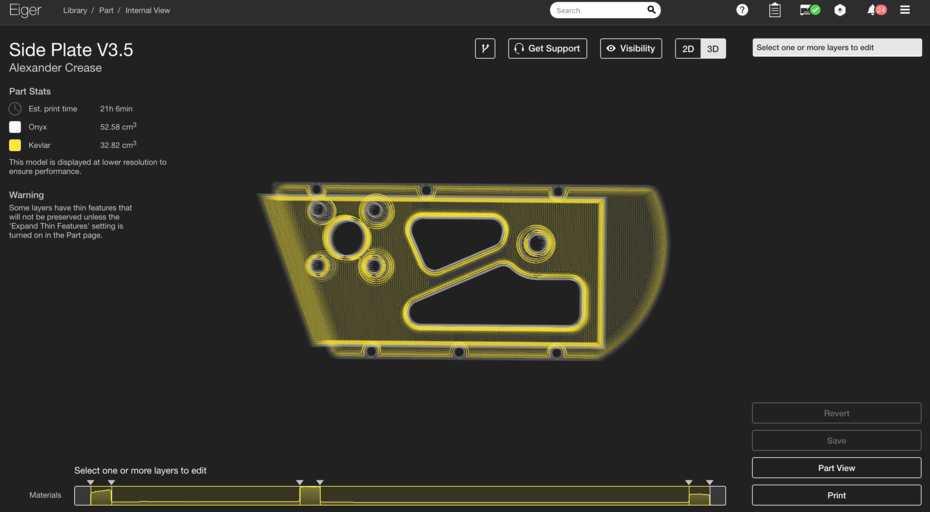
Task: Click into the Search field
Action: 598,10
